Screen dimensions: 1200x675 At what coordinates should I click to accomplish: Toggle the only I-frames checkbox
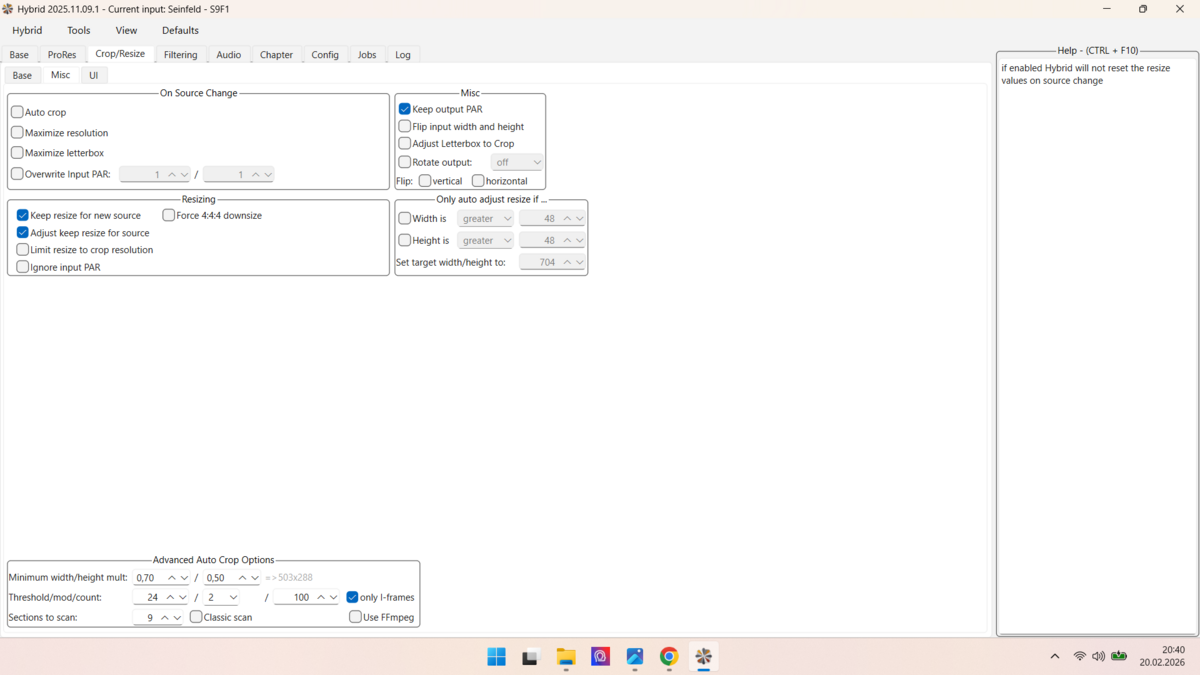tap(353, 597)
